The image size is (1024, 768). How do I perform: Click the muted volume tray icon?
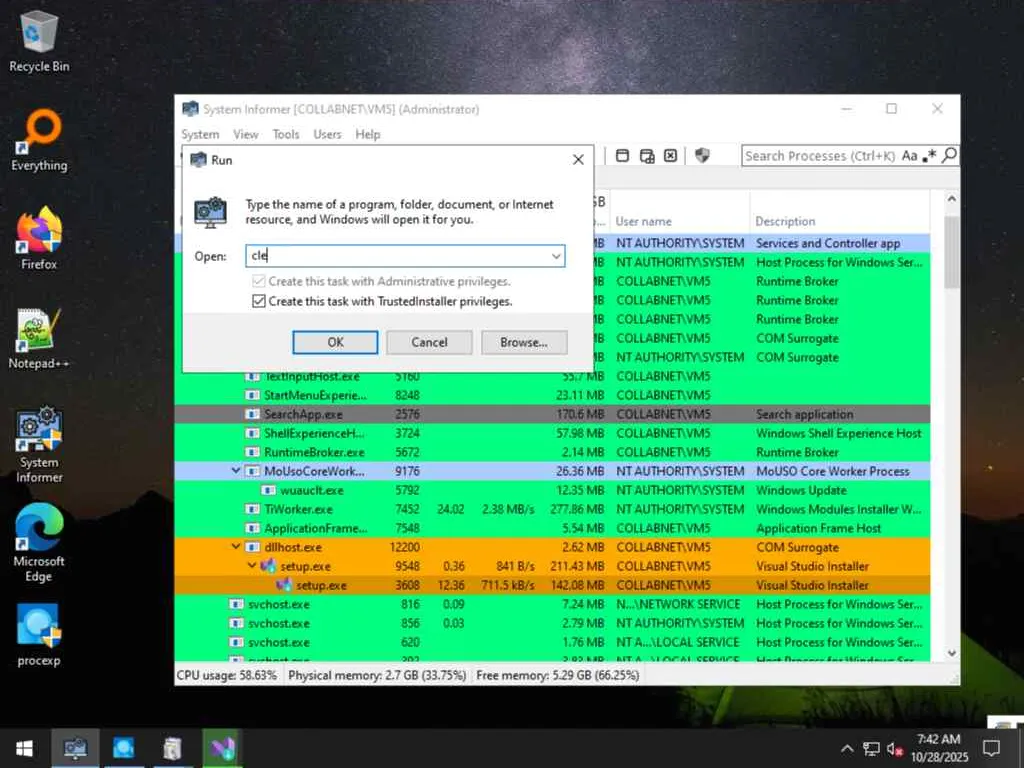895,748
